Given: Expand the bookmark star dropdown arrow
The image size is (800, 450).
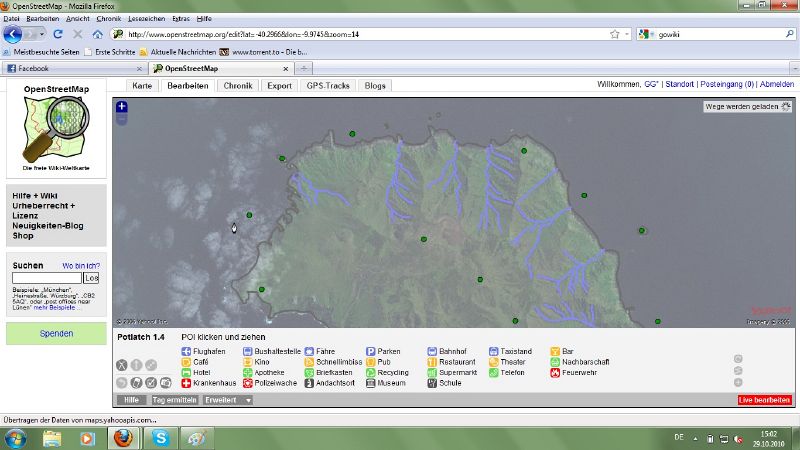Looking at the screenshot, I should tap(627, 34).
